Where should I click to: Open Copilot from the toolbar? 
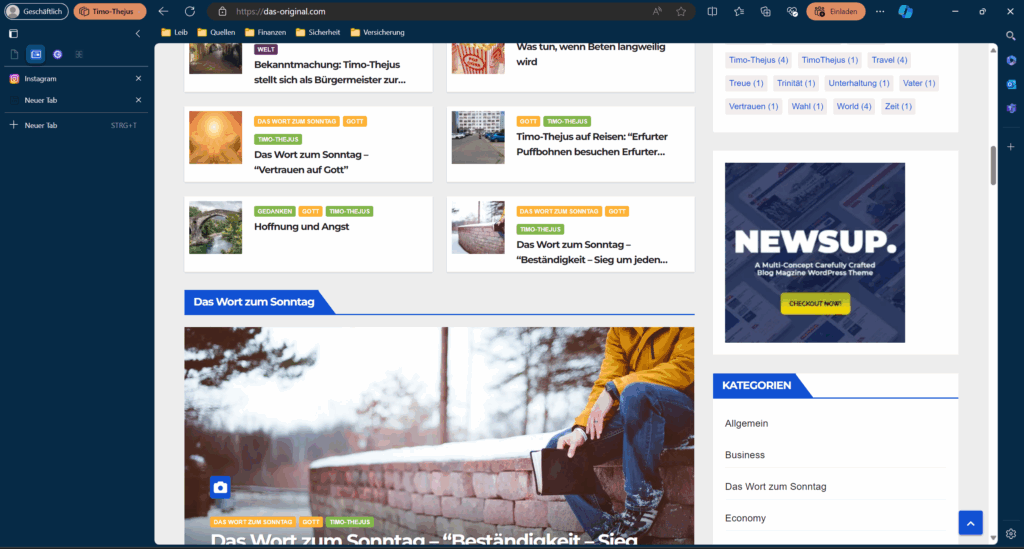click(x=906, y=11)
